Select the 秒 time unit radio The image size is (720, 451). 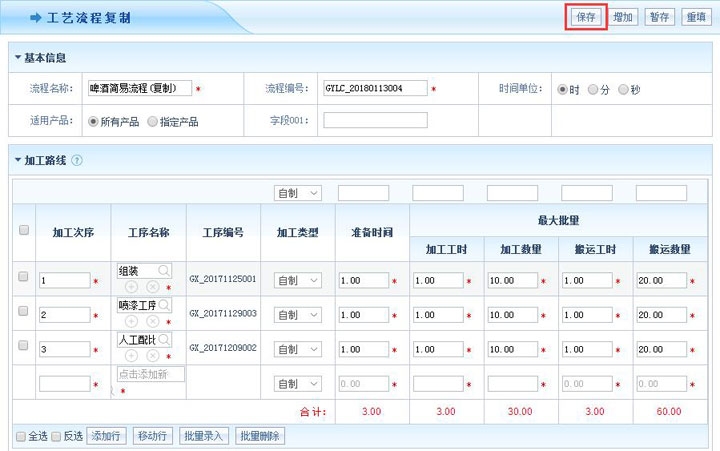coord(623,90)
